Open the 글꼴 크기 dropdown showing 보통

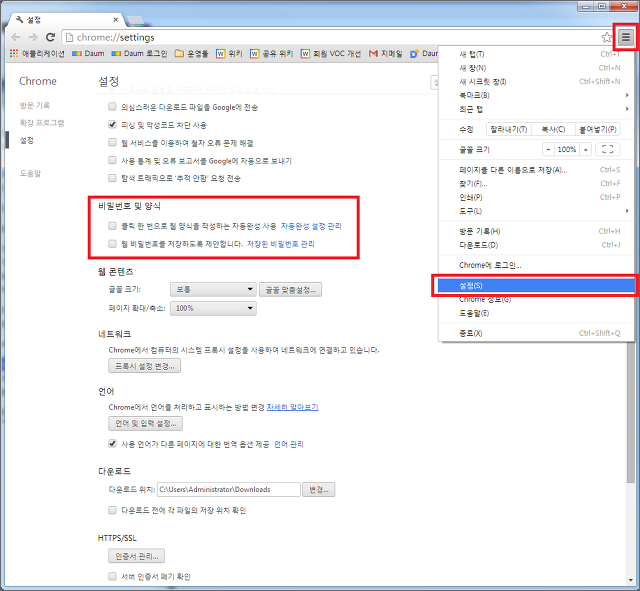click(x=213, y=289)
